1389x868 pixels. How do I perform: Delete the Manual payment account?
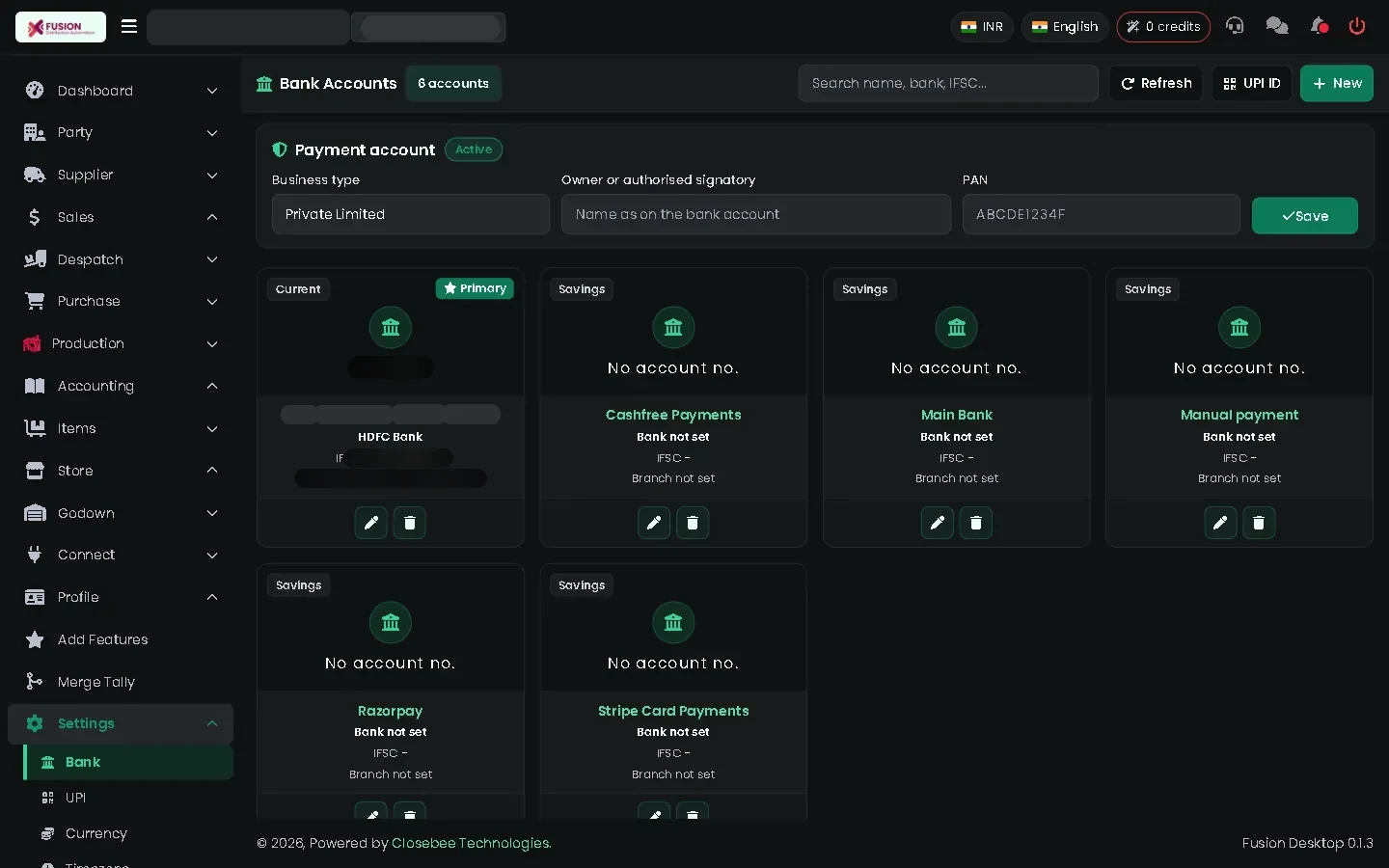tap(1259, 523)
